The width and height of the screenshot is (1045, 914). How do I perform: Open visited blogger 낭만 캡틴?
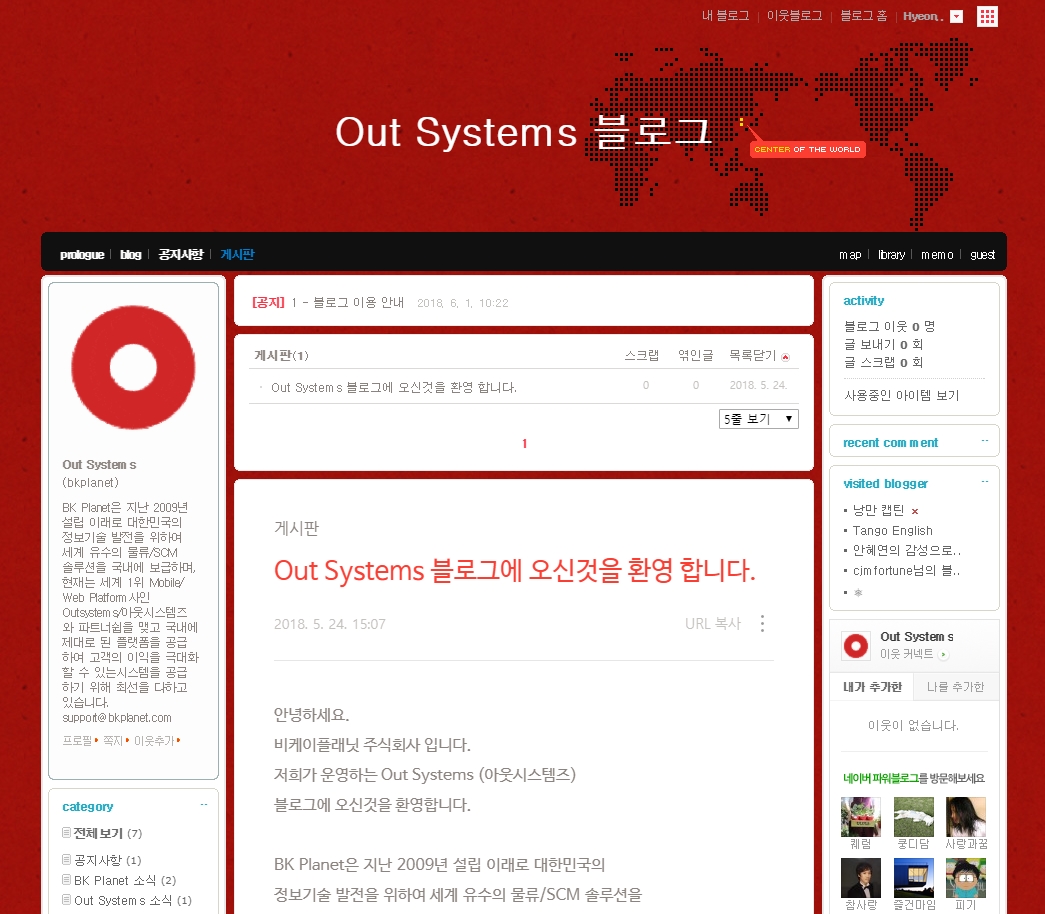click(878, 511)
